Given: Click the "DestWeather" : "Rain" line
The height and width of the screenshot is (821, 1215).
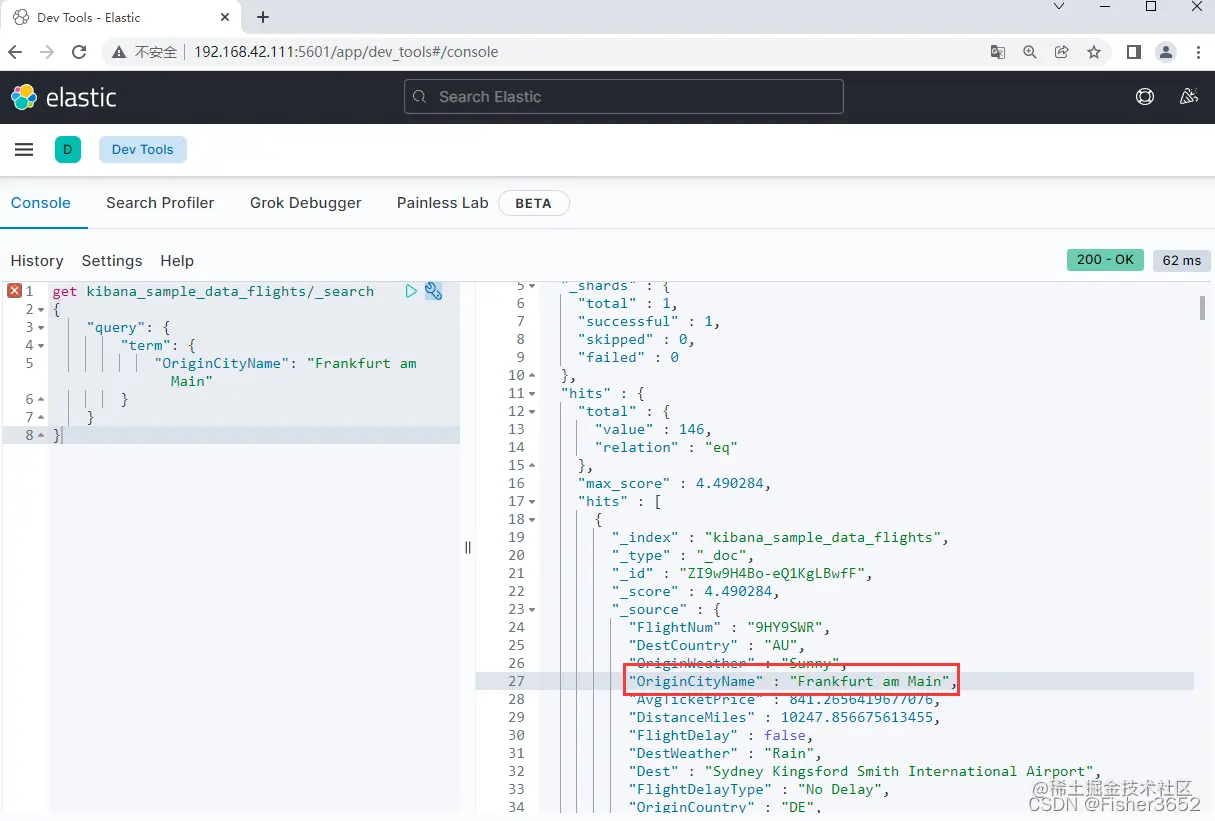Looking at the screenshot, I should (x=726, y=753).
